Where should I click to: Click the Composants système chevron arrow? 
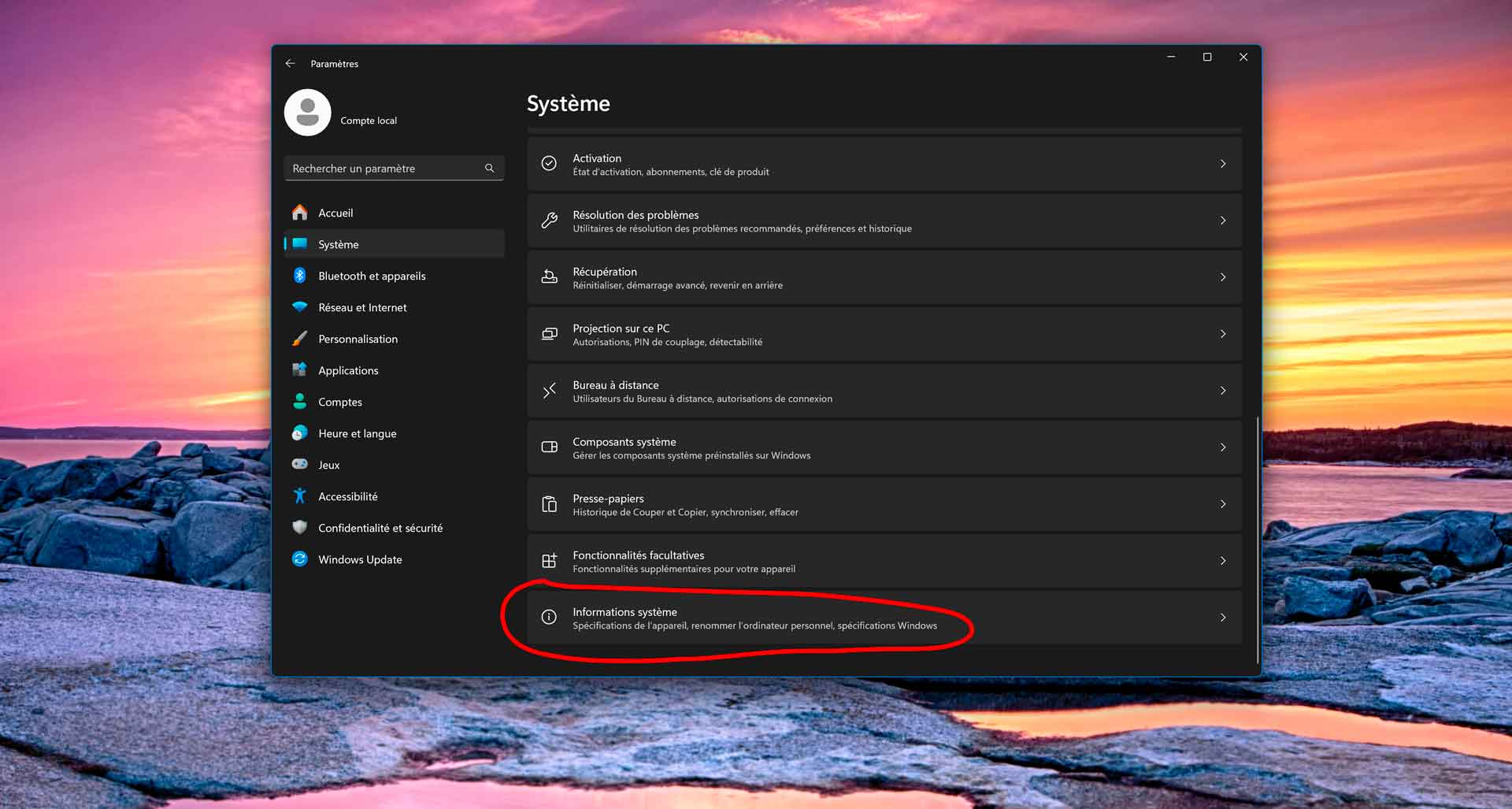point(1222,447)
